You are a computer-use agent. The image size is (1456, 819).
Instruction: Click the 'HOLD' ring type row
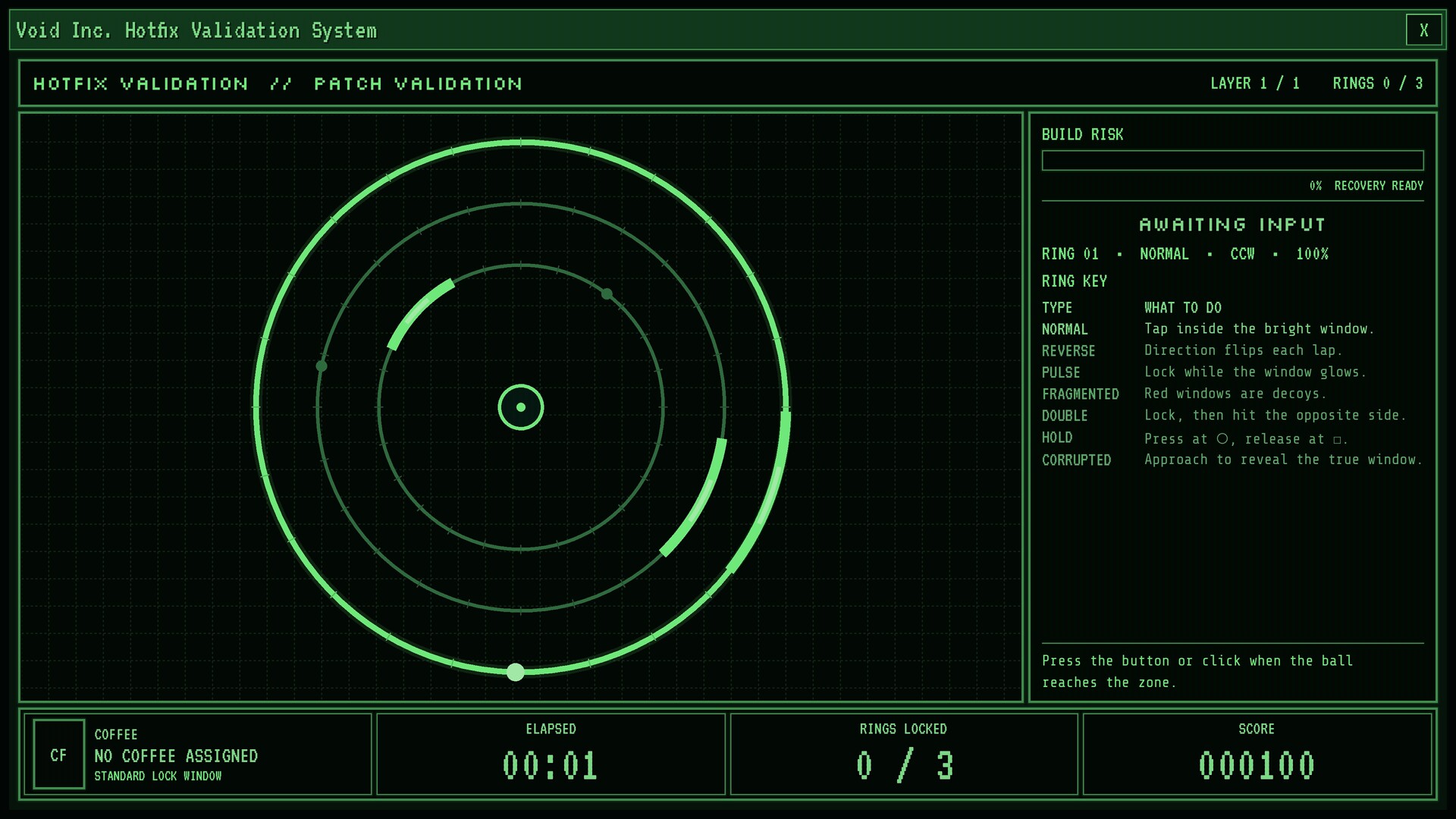tap(1232, 438)
